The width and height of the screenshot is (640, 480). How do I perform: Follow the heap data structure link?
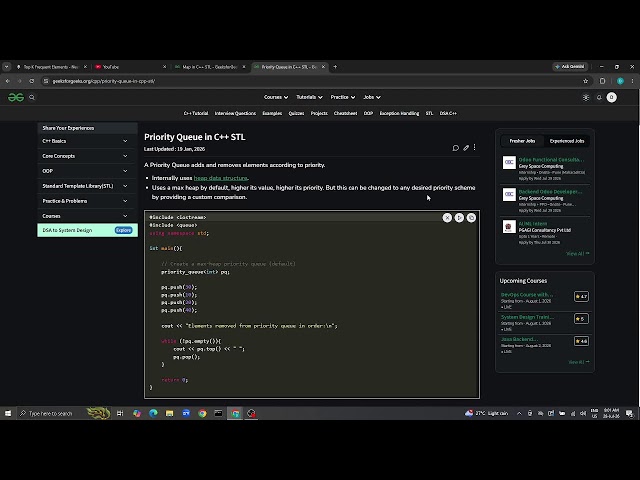click(220, 178)
